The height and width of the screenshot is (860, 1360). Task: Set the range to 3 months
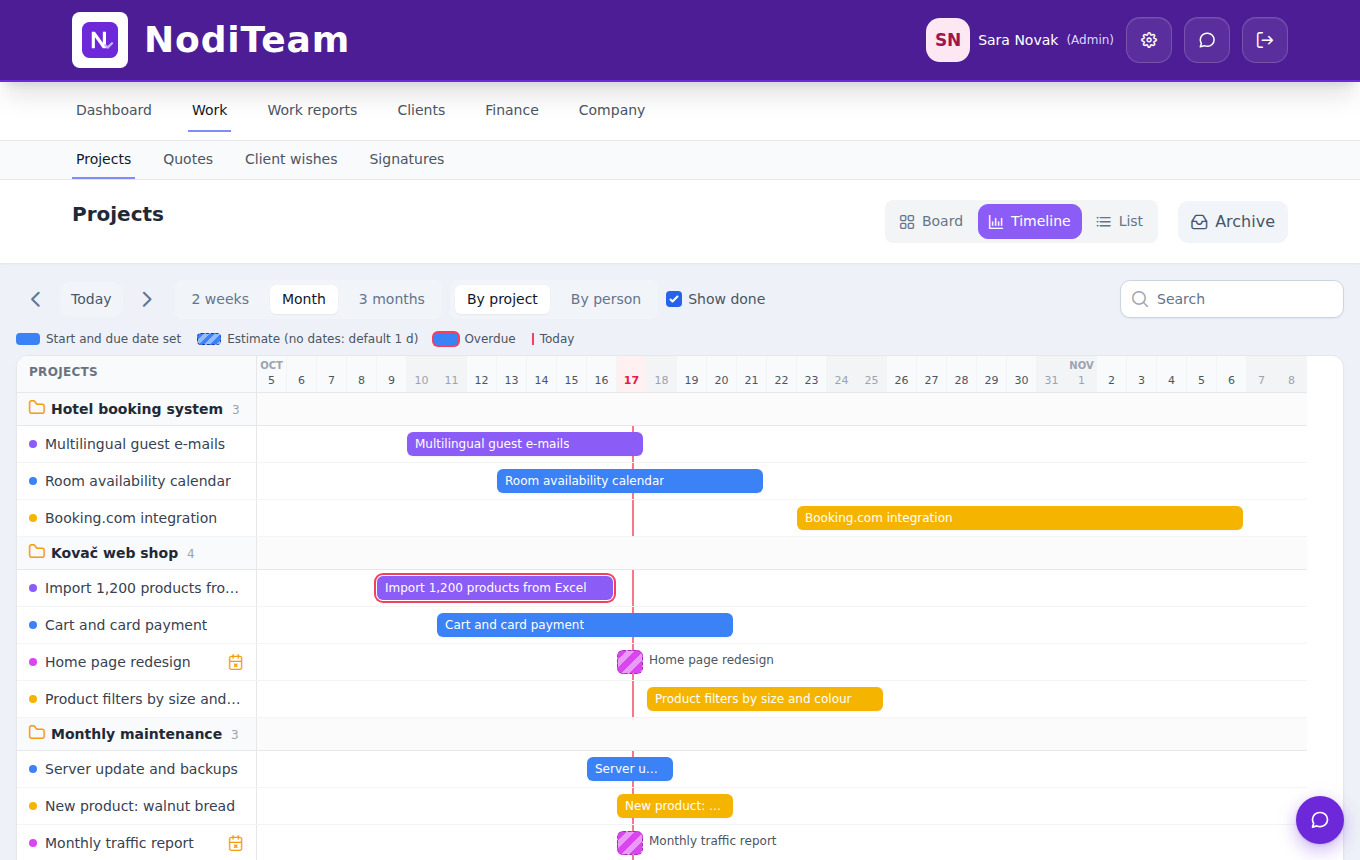[392, 299]
